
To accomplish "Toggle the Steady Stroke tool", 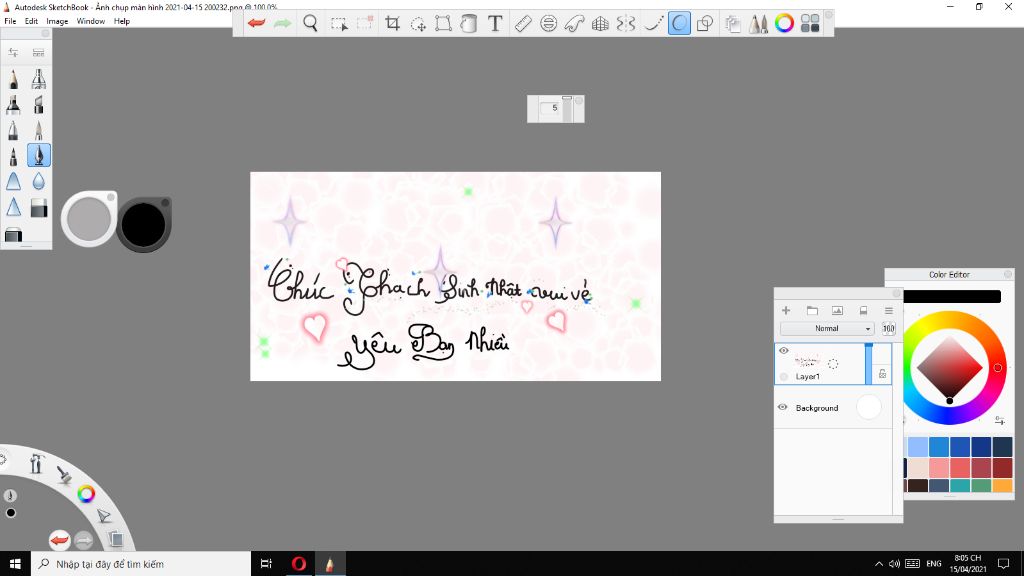I will pos(652,24).
